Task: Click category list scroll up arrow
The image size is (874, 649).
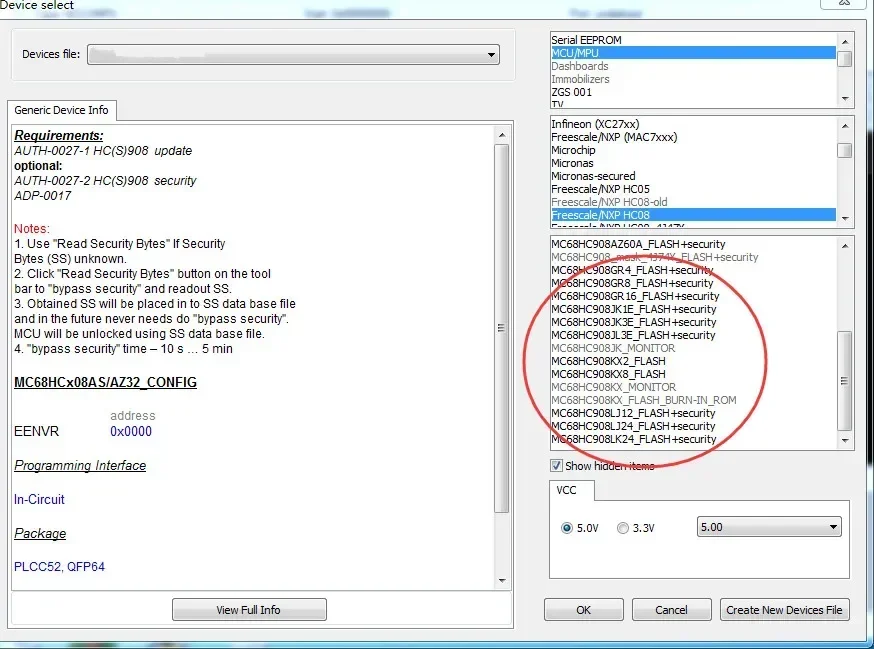Action: coord(845,42)
